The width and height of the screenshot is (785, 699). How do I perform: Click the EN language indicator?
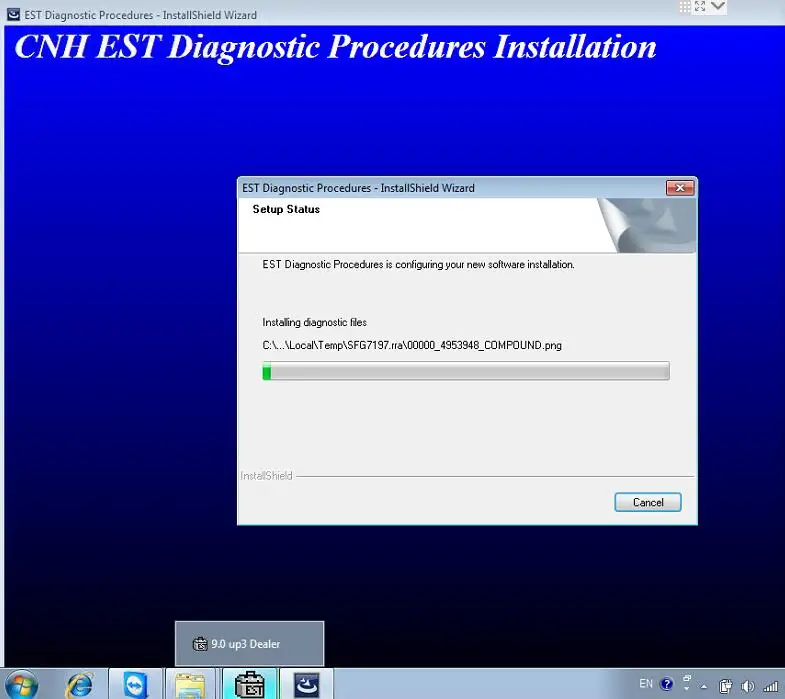(x=646, y=683)
